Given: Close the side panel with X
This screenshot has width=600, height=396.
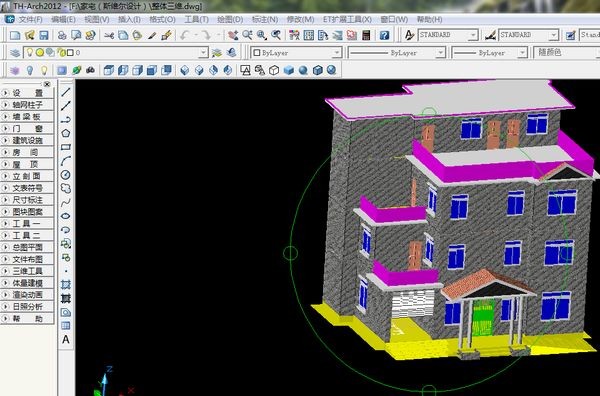Looking at the screenshot, I should 47,84.
